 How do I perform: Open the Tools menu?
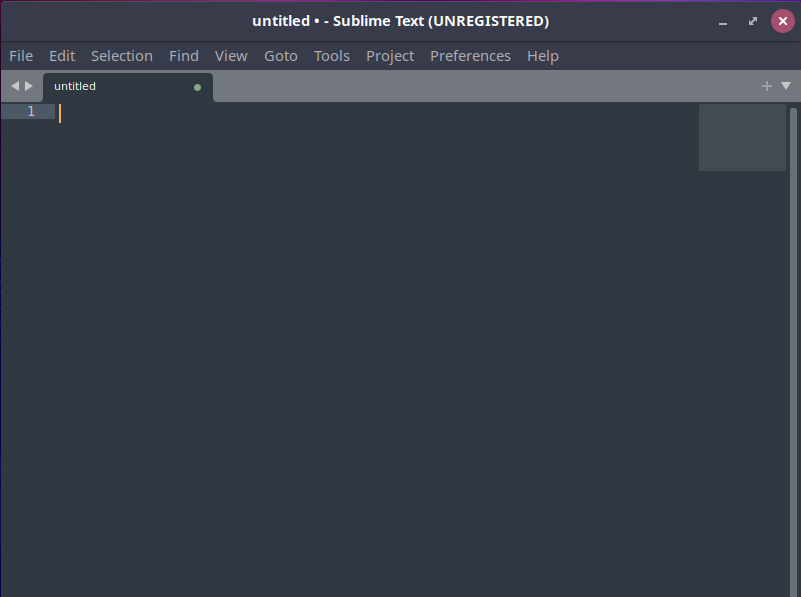pyautogui.click(x=332, y=56)
